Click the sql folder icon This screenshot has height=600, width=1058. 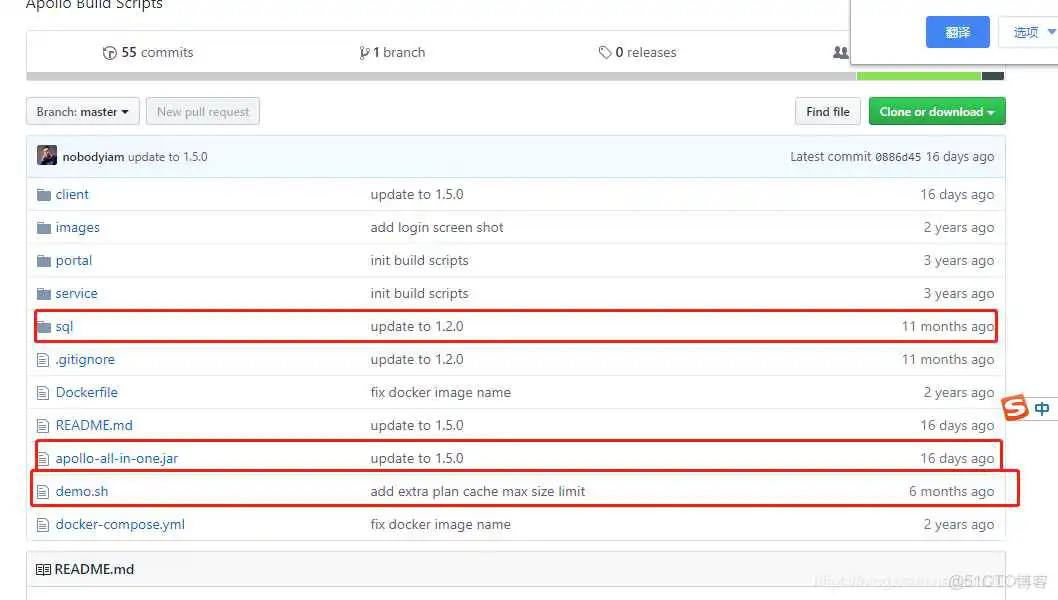coord(43,326)
